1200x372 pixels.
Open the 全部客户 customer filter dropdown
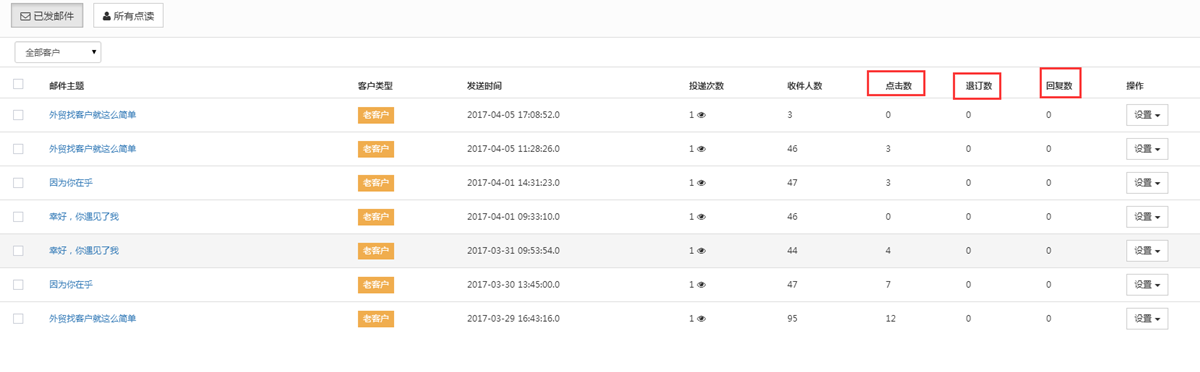point(58,51)
